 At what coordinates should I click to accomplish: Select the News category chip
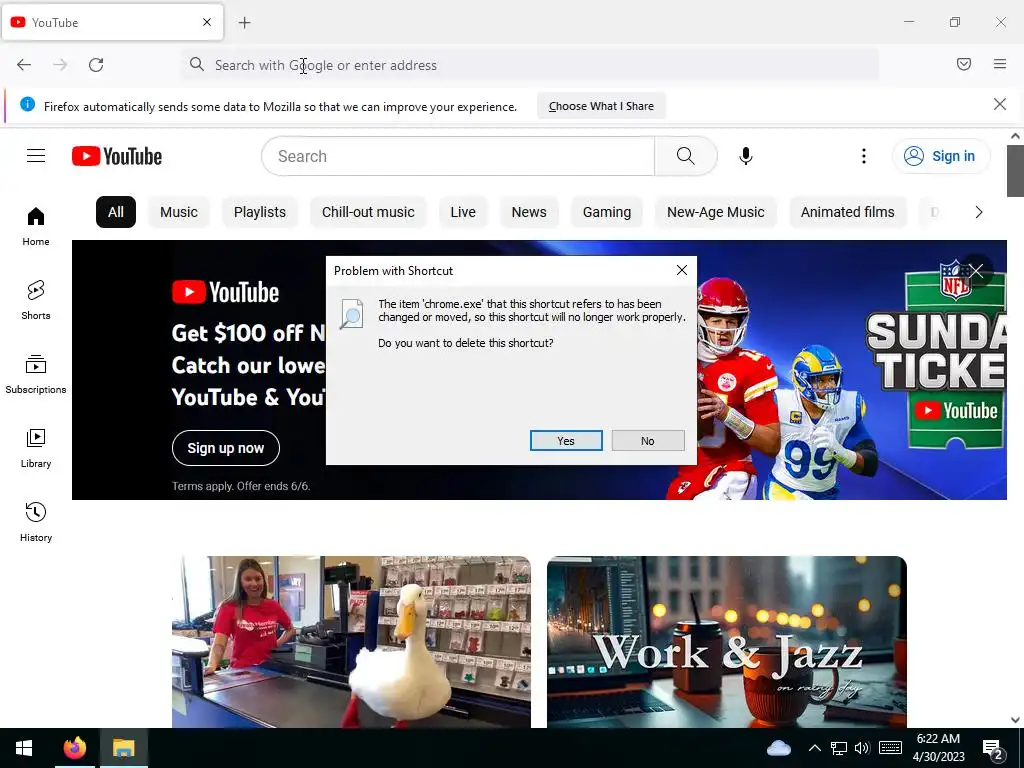tap(529, 212)
